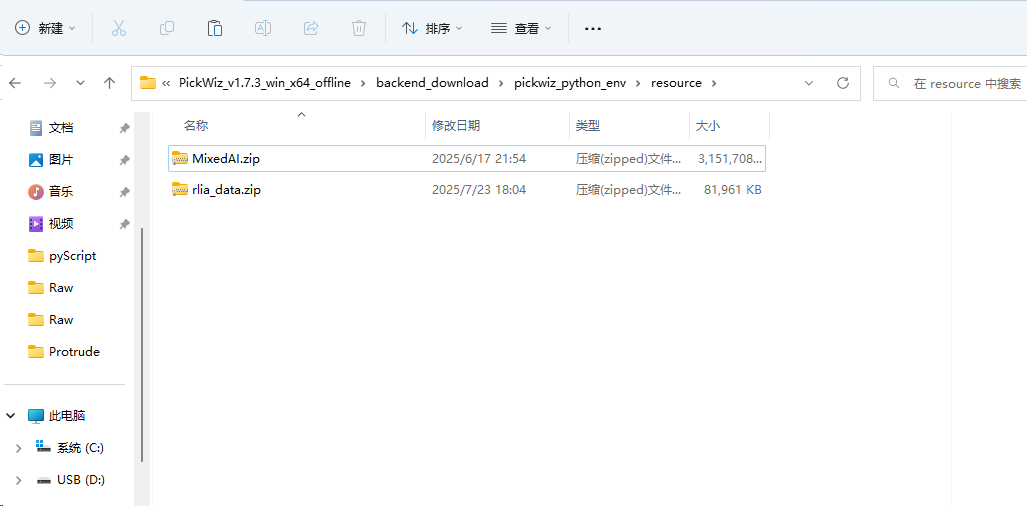The height and width of the screenshot is (506, 1027).
Task: Refresh the current folder view
Action: pos(843,83)
